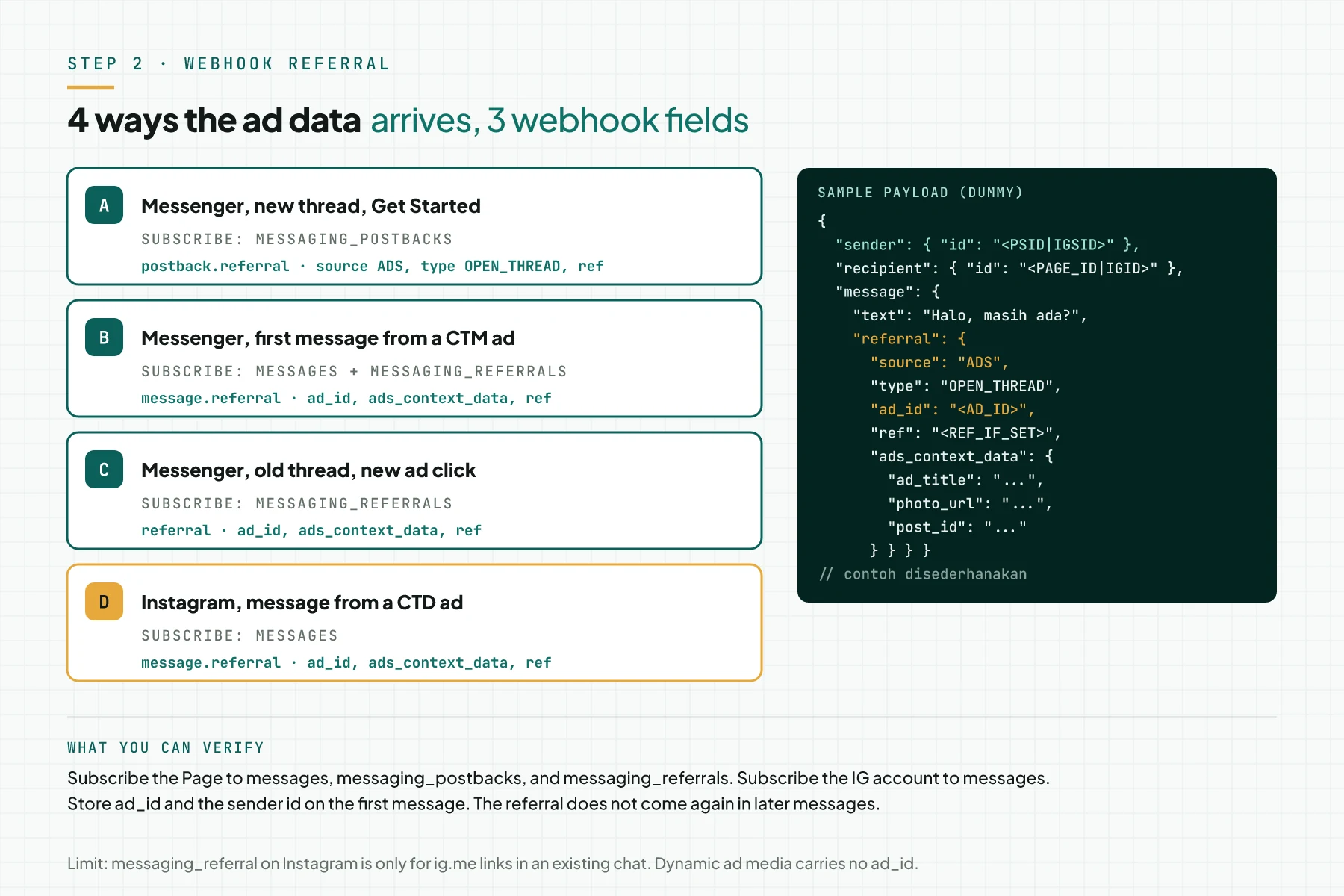The width and height of the screenshot is (1344, 896).
Task: Click the 'message.referral' field line in card B
Action: [346, 399]
